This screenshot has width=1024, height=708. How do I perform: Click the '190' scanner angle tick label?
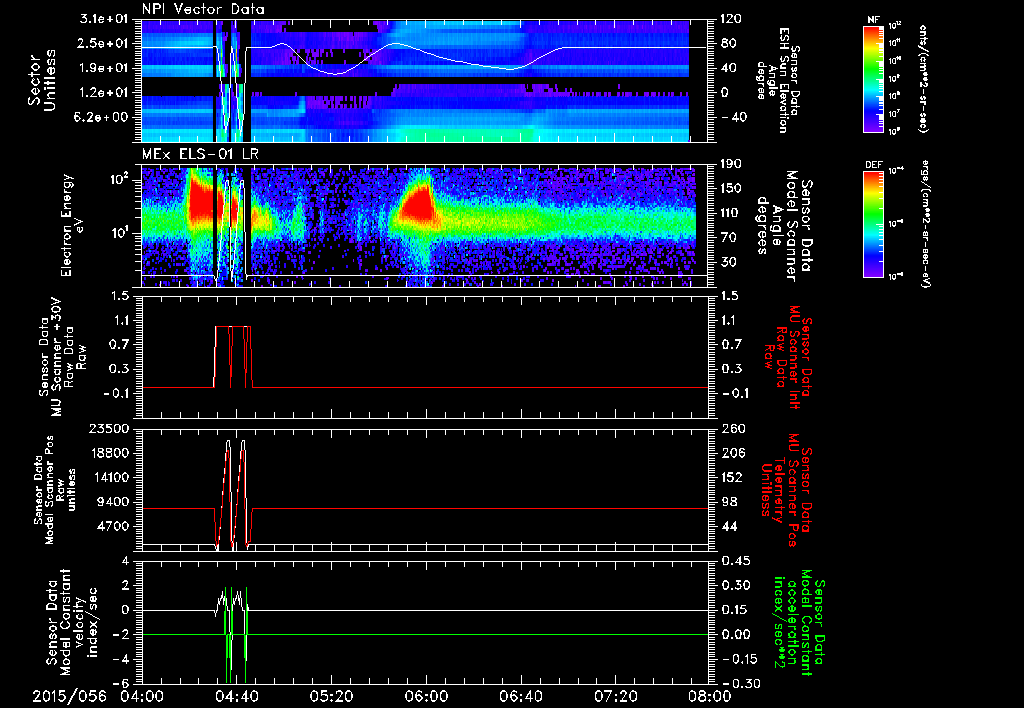point(731,165)
